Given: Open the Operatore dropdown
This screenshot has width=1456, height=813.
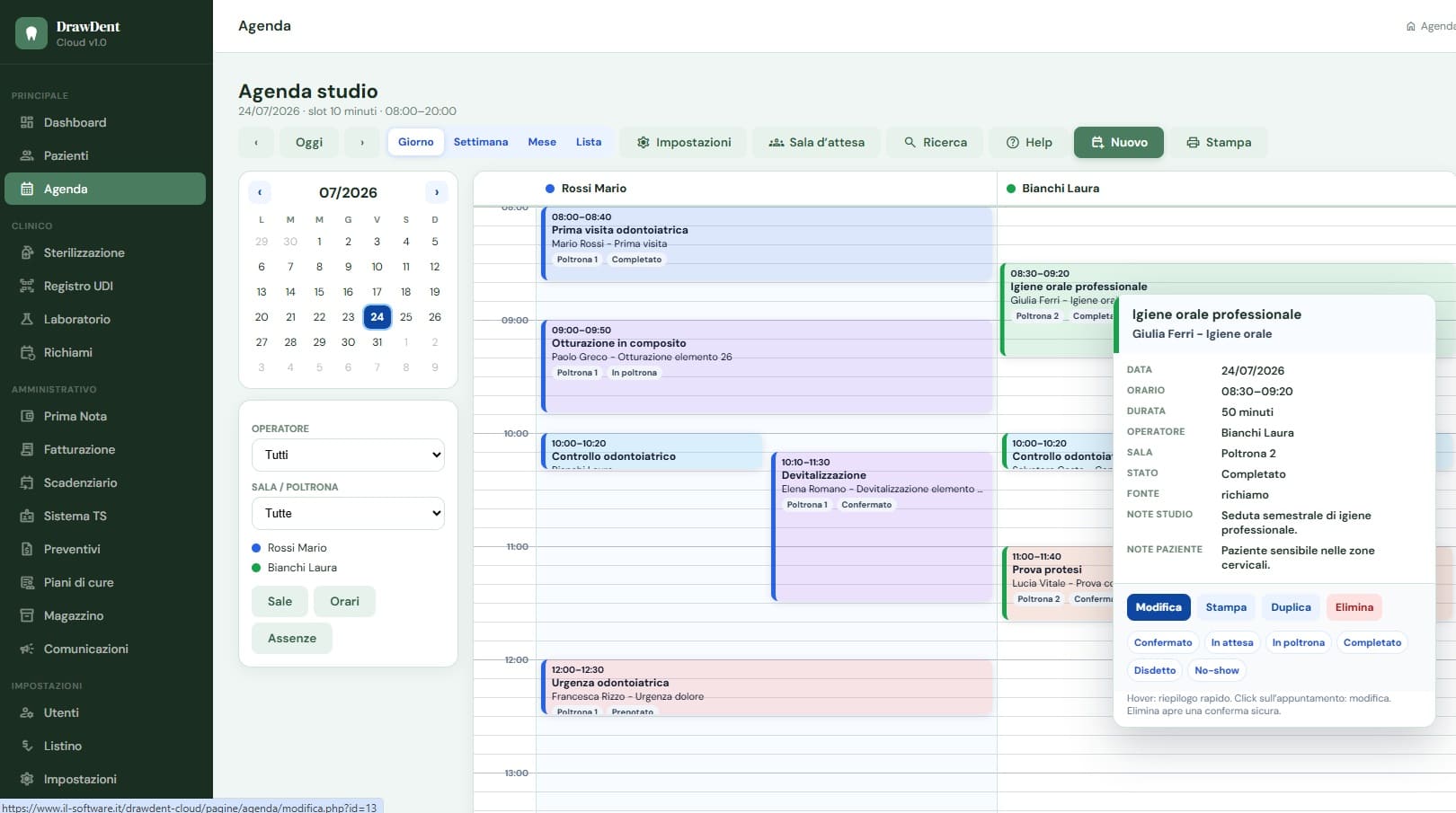Looking at the screenshot, I should click(x=348, y=455).
